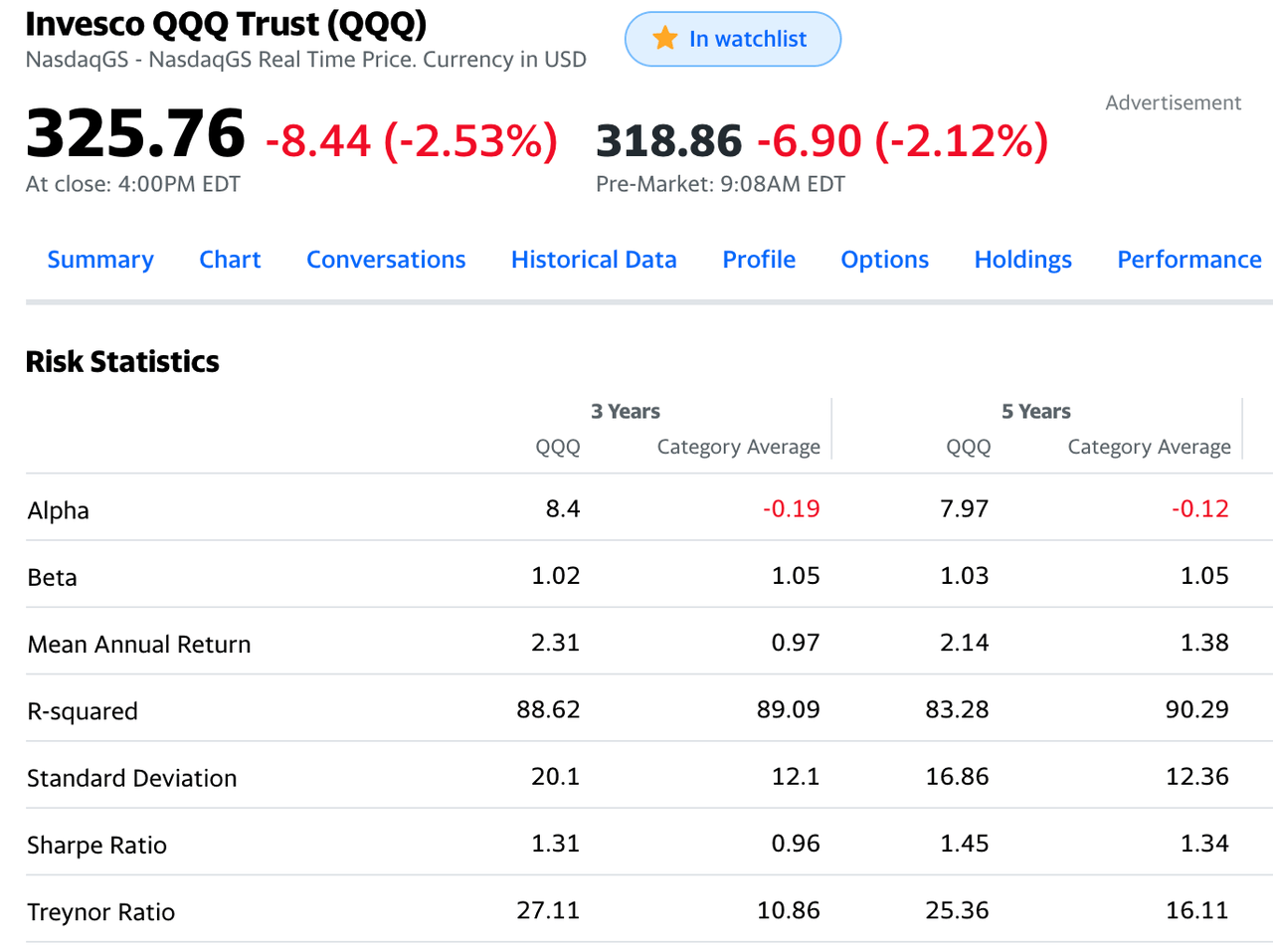Go to the Profile tab
This screenshot has width=1273, height=952.
coord(759,260)
